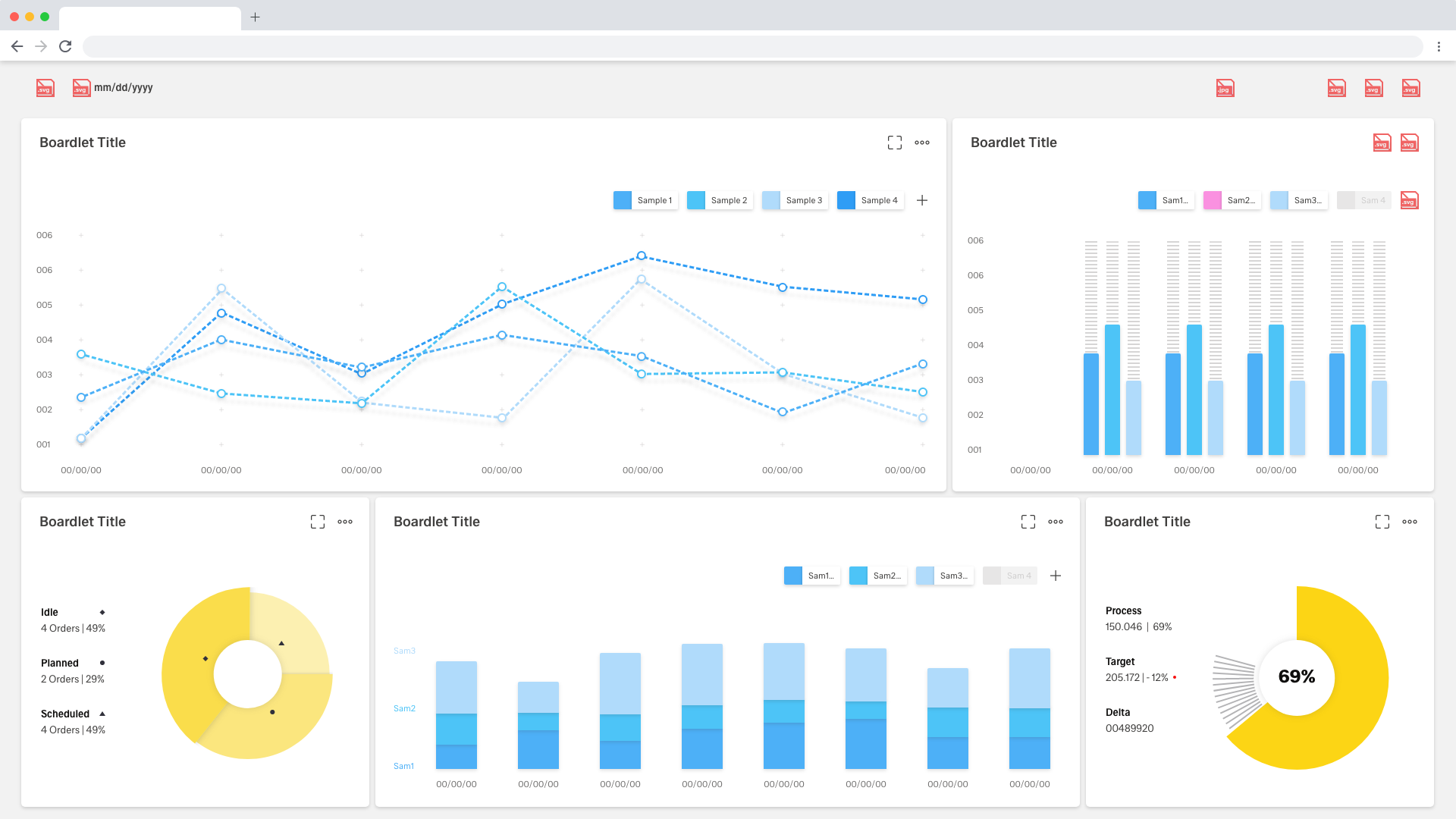The image size is (1456, 819).
Task: Click the Sample 4 color swatch
Action: 846,200
